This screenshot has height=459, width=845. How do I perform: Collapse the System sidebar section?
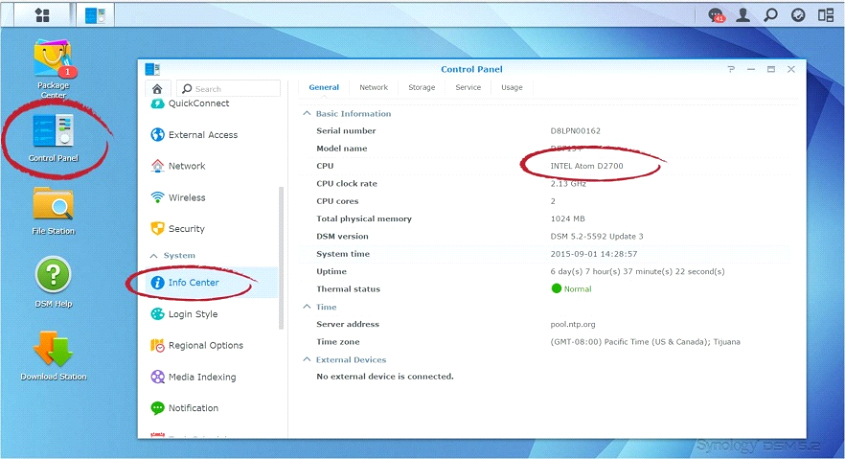click(154, 256)
